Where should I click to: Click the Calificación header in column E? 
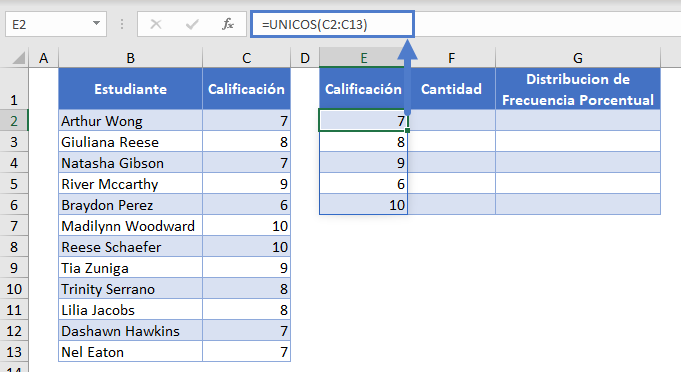click(364, 89)
